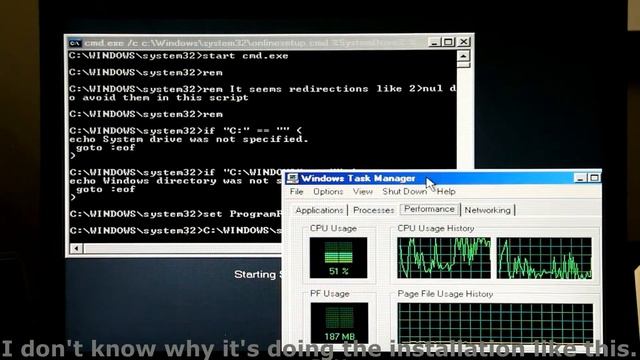Click the first CPU Usage History graph
Screen dimensions: 640x360
444,258
